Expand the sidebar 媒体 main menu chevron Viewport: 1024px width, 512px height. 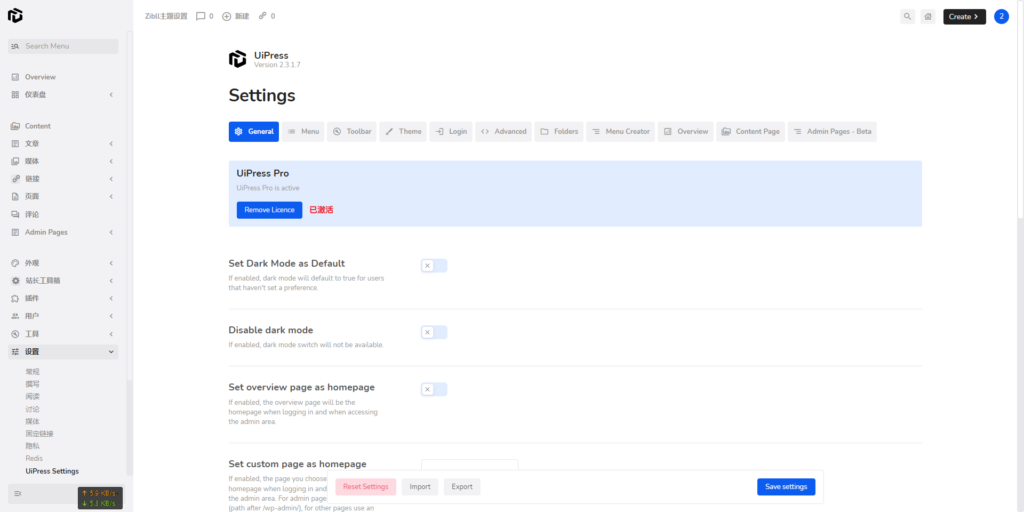[x=111, y=161]
